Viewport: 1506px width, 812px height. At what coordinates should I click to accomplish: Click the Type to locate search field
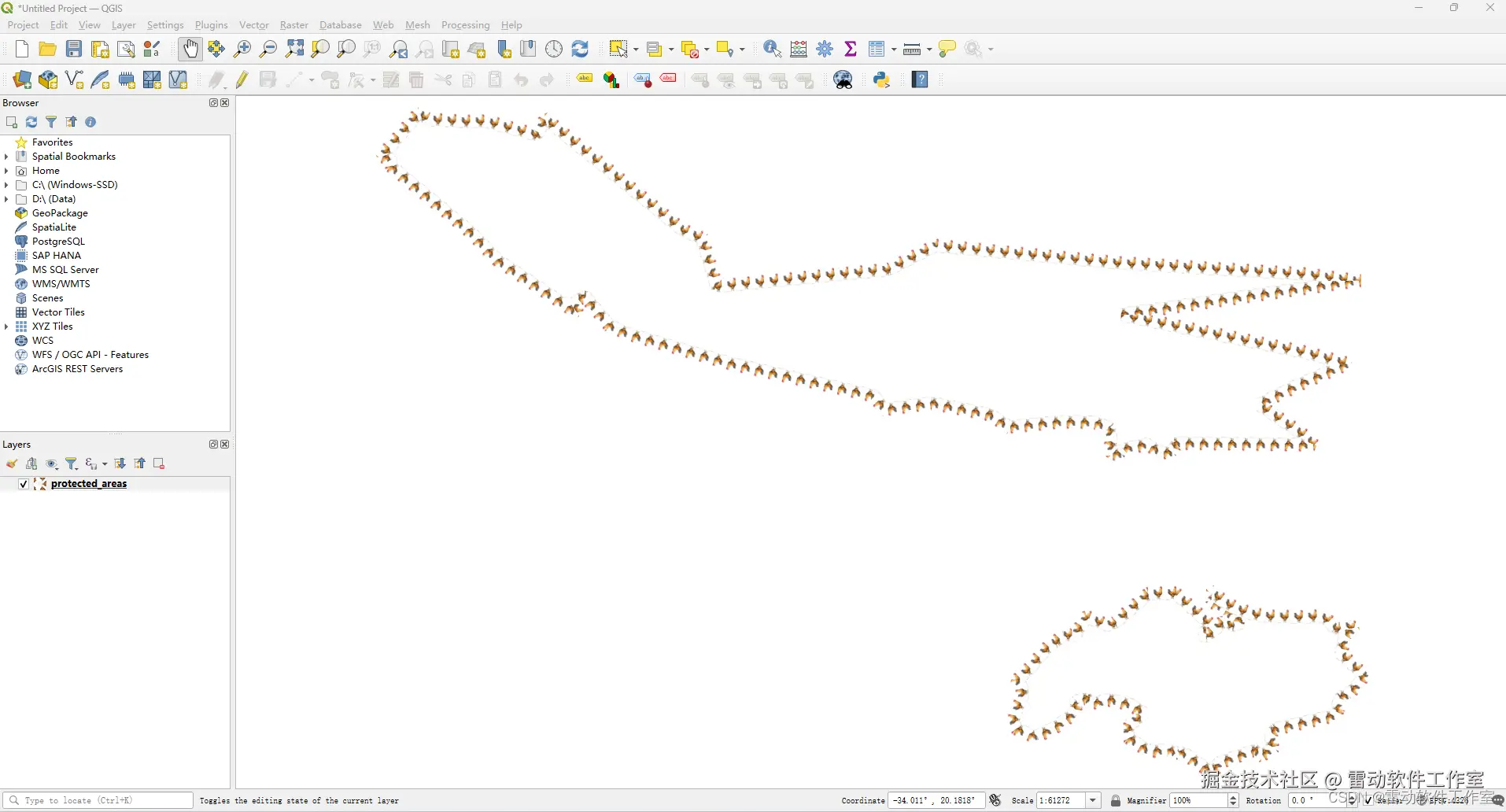point(98,800)
